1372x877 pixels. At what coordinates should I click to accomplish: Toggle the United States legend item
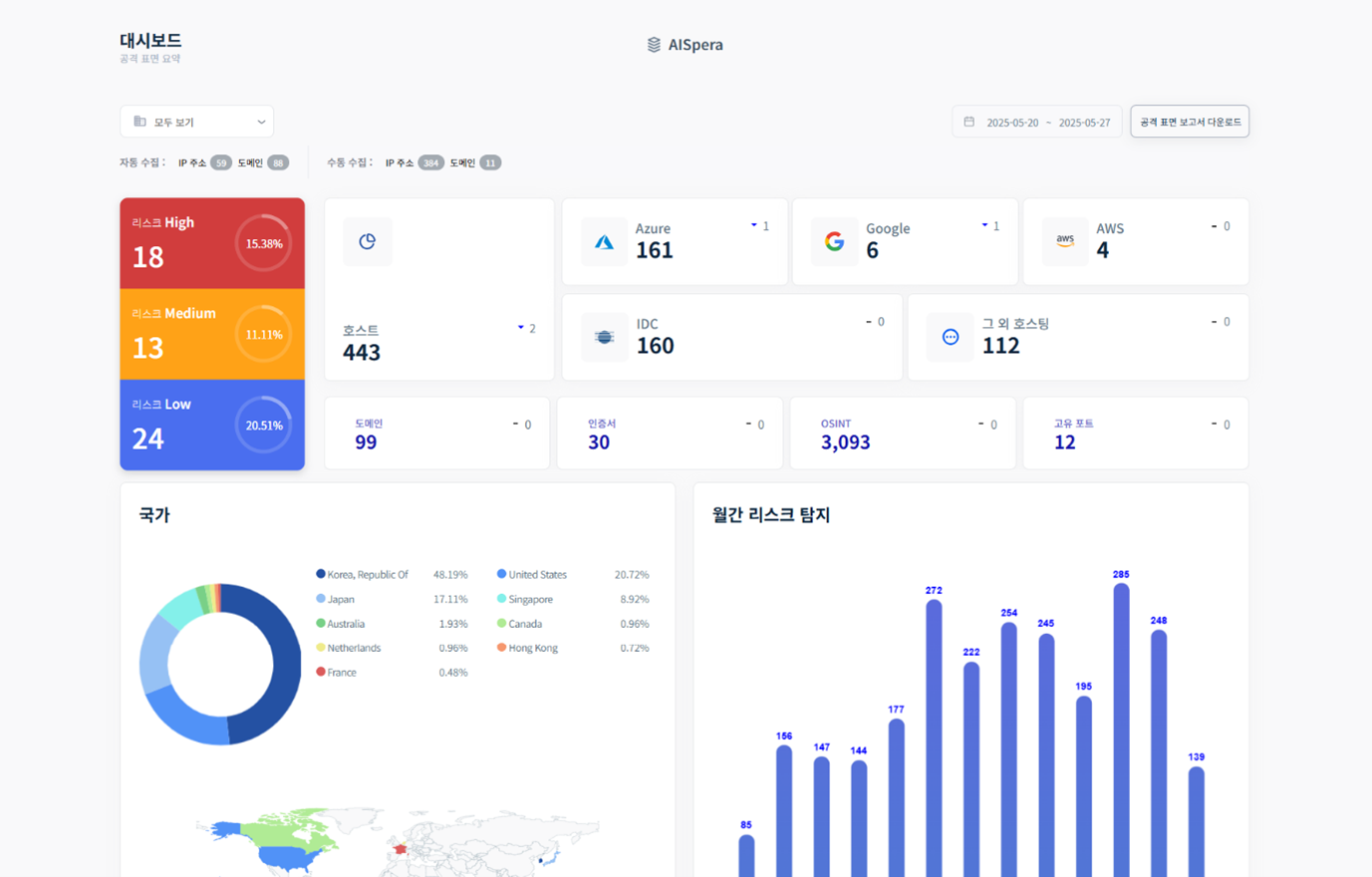(x=536, y=575)
